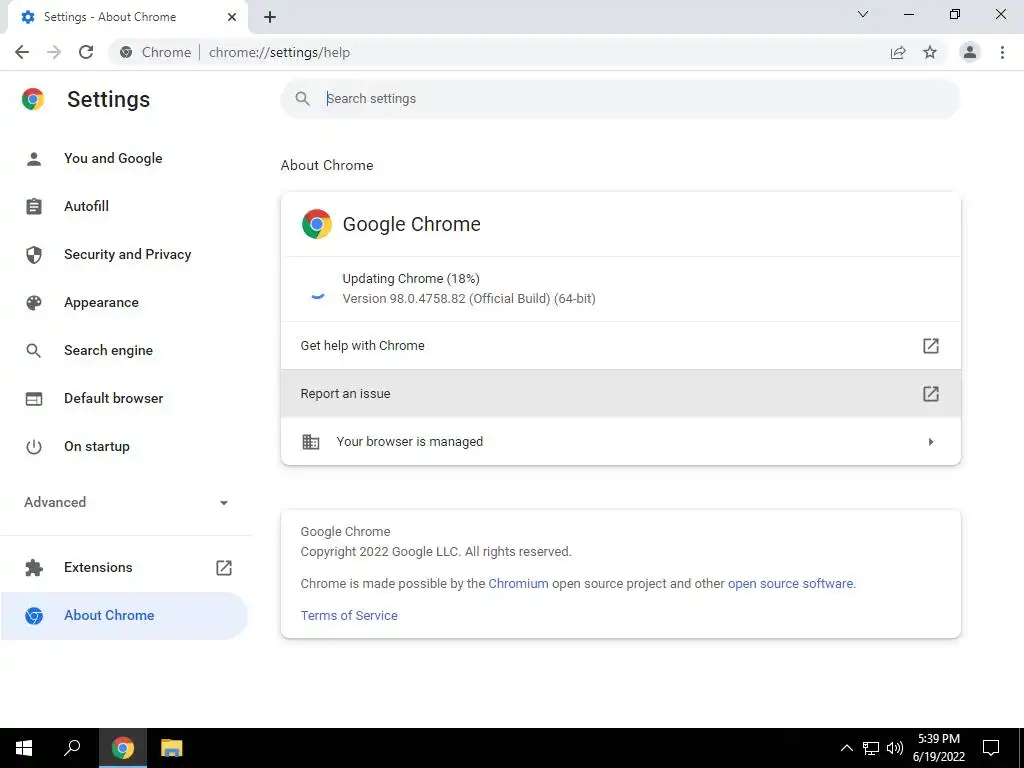The height and width of the screenshot is (768, 1024).
Task: Reload the current page
Action: pos(86,52)
